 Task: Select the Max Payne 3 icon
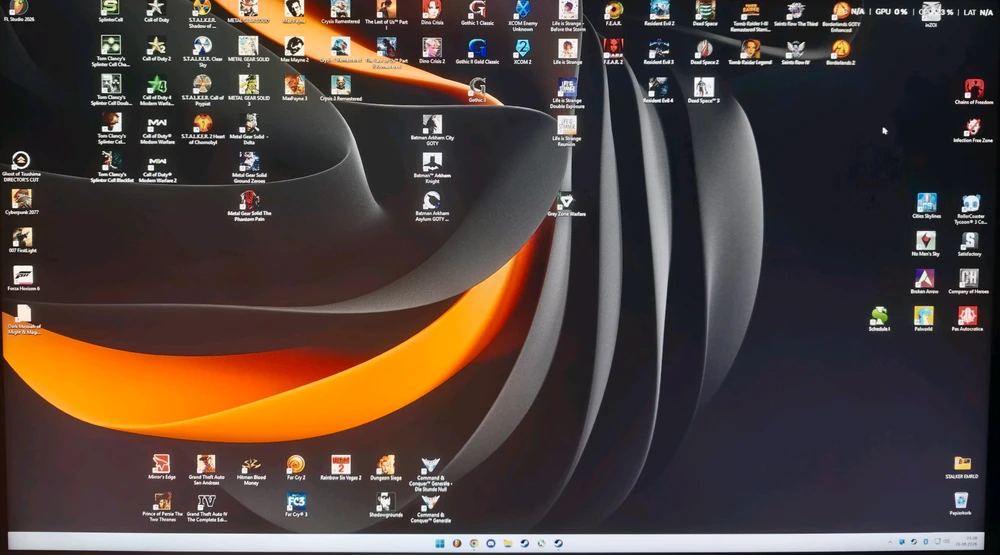point(295,87)
